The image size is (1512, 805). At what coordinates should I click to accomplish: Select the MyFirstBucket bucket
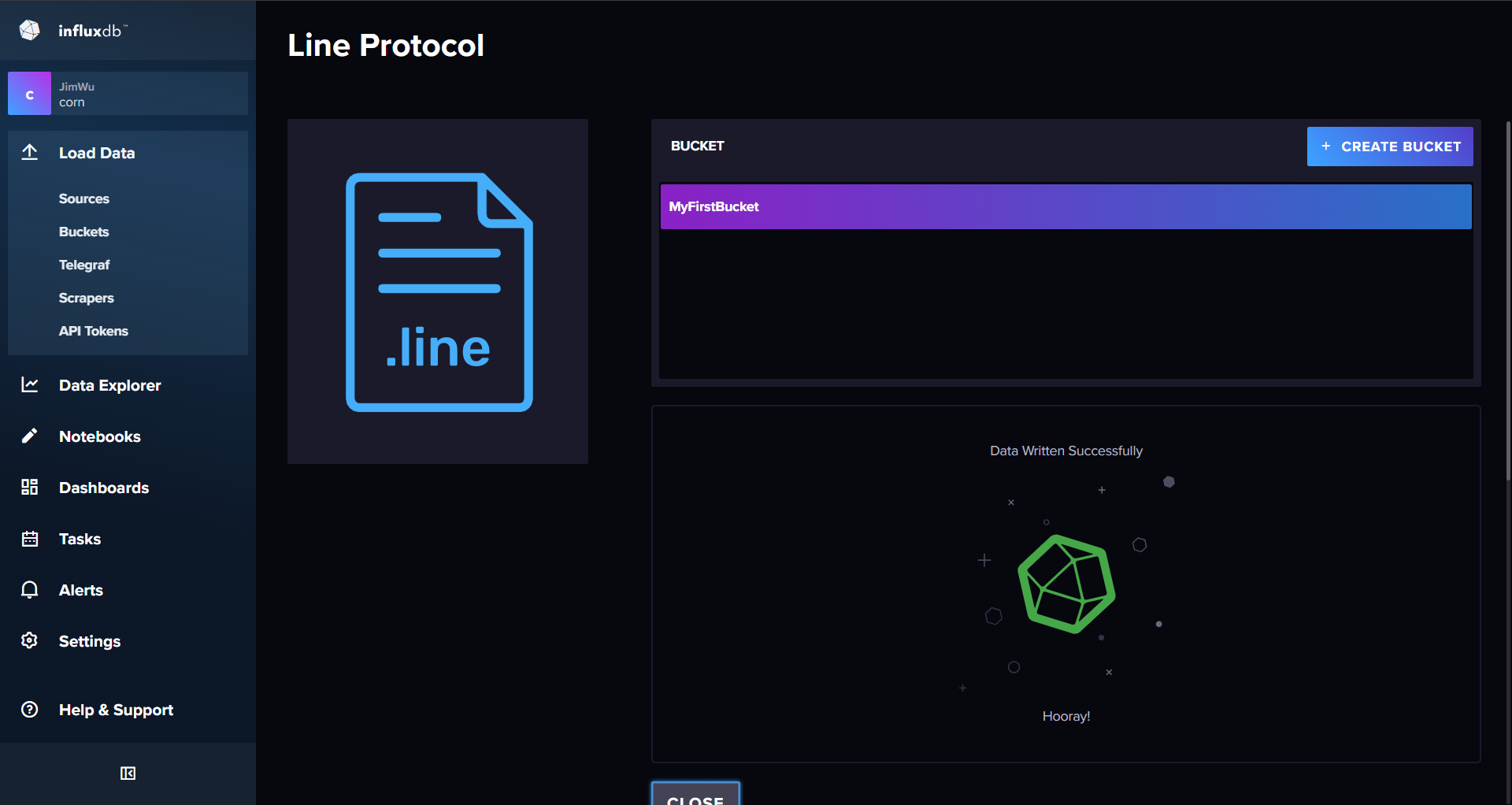1066,206
